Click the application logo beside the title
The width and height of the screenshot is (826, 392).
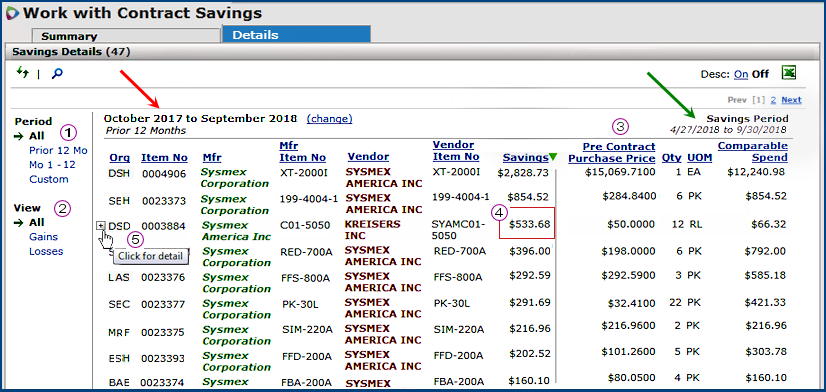(x=12, y=13)
